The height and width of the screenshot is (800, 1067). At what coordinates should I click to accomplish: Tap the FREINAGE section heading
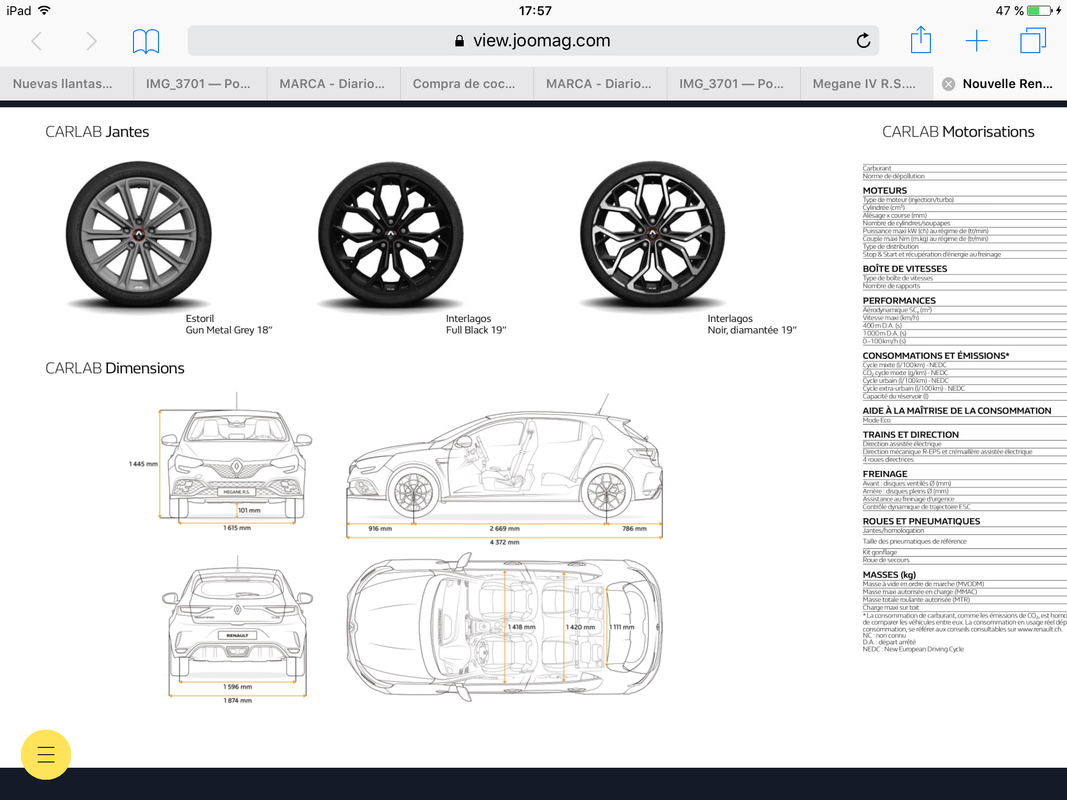(885, 474)
